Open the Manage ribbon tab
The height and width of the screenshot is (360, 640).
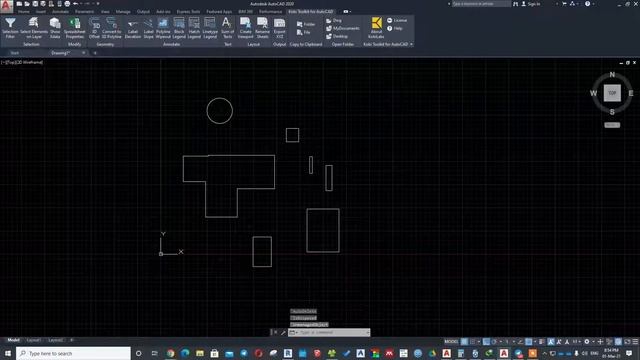point(123,11)
